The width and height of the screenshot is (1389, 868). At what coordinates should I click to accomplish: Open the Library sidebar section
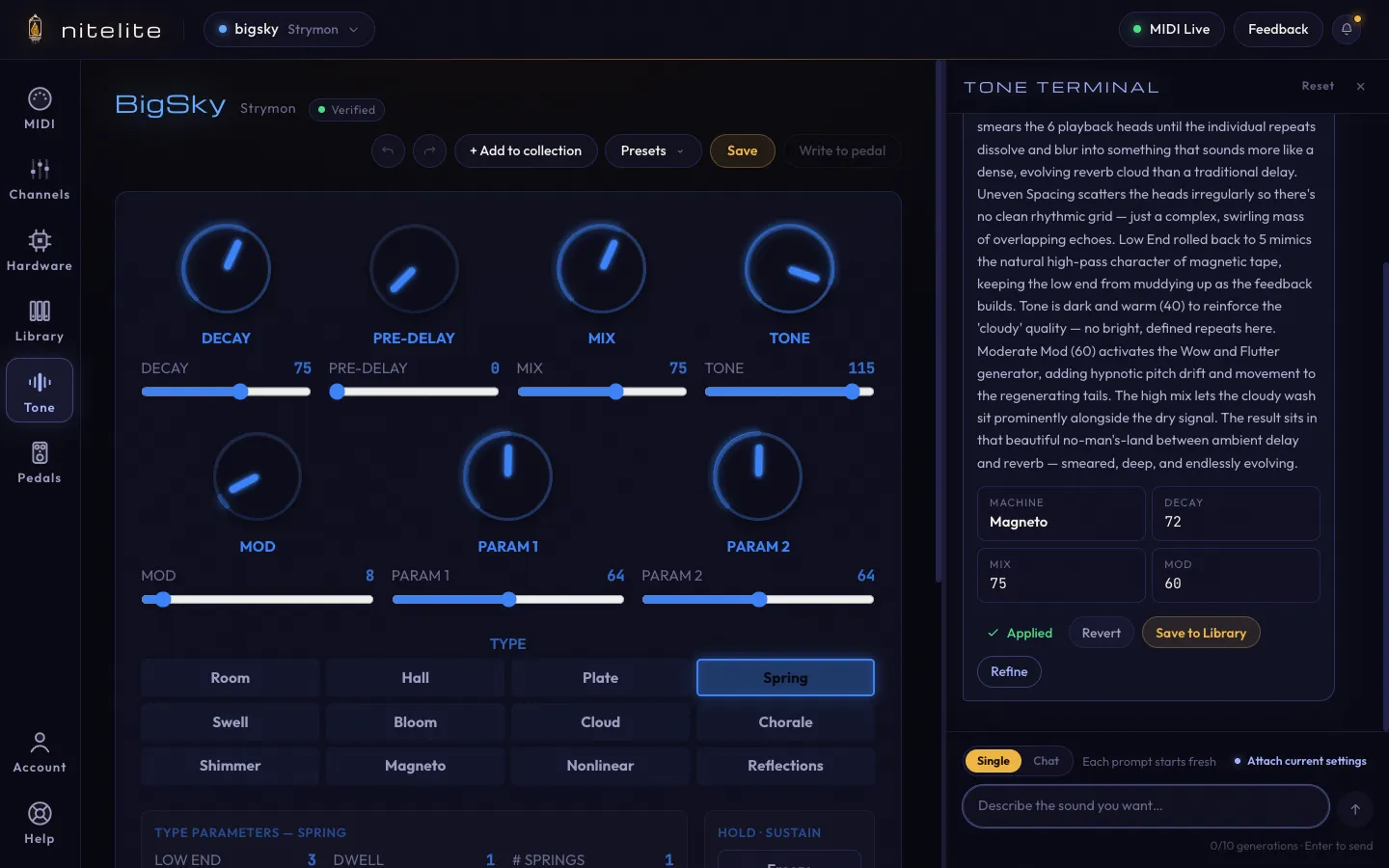[x=40, y=321]
